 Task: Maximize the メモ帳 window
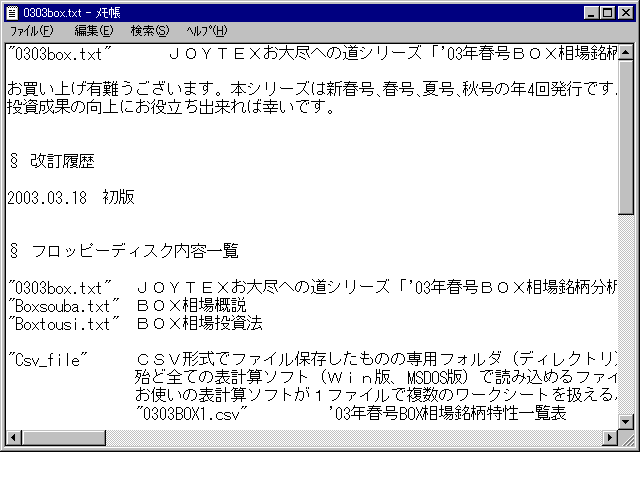(607, 13)
